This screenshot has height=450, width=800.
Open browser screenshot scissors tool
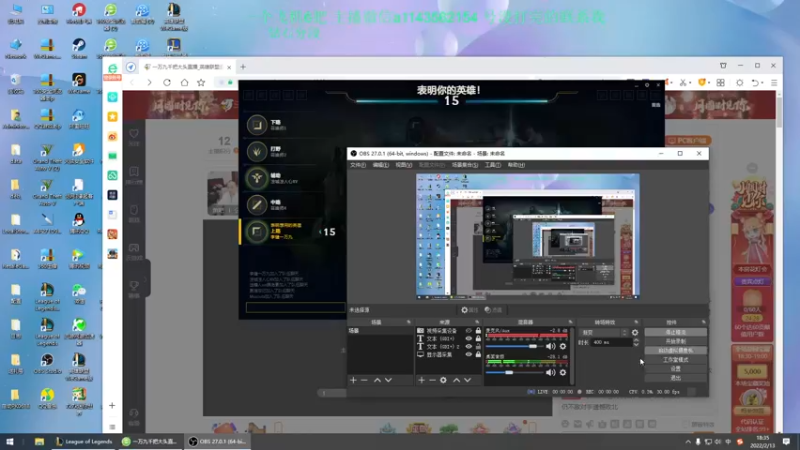point(683,83)
